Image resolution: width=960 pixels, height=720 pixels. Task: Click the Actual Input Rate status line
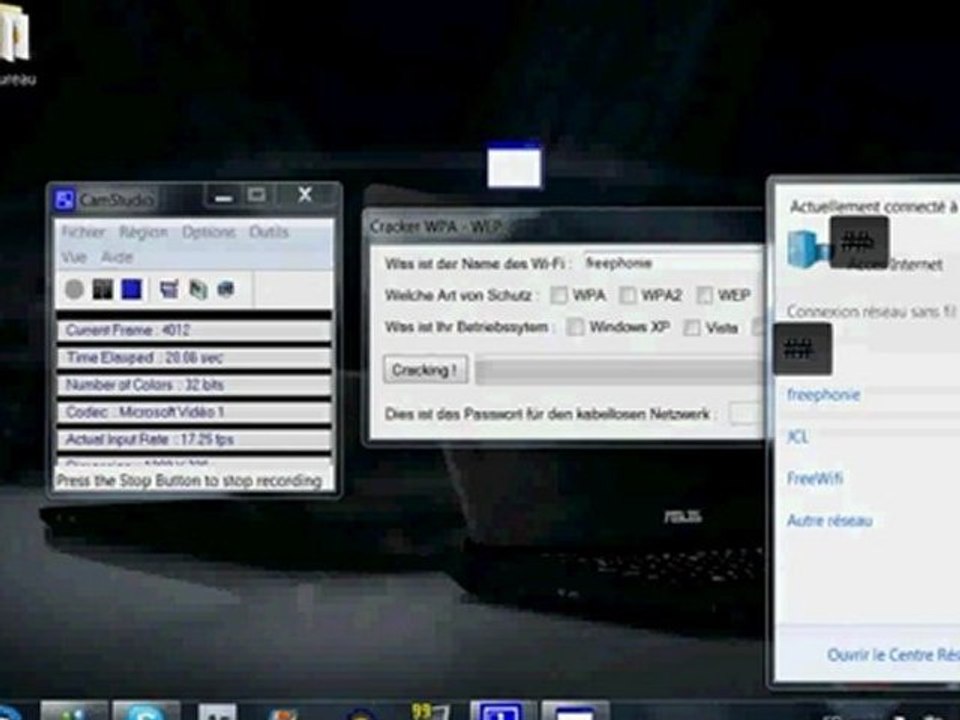pyautogui.click(x=194, y=440)
